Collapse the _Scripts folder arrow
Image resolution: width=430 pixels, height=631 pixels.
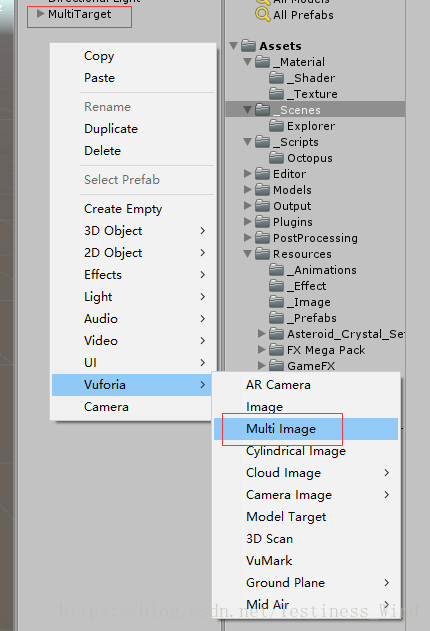coord(248,142)
